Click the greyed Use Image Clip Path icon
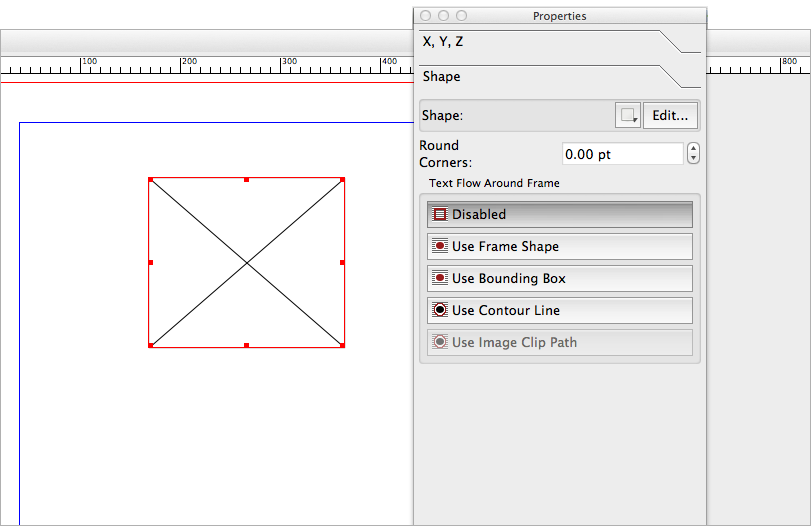The image size is (811, 526). [439, 342]
